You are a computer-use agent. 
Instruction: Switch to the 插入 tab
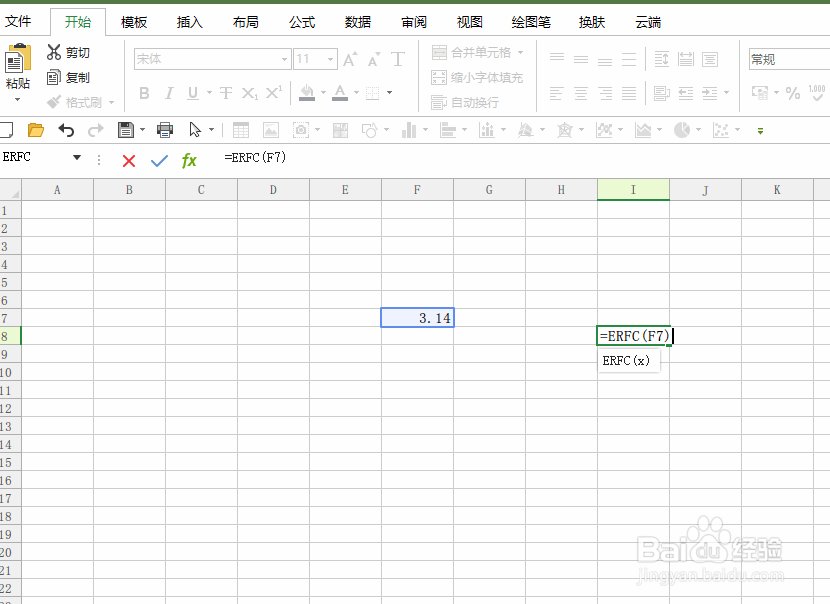(190, 22)
